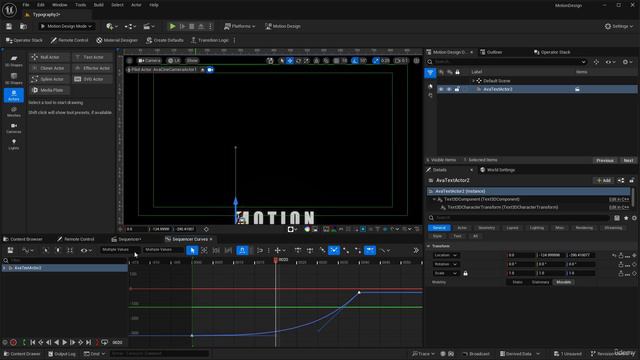Select the General details filter
Screen dimensions: 640x360
click(x=439, y=228)
